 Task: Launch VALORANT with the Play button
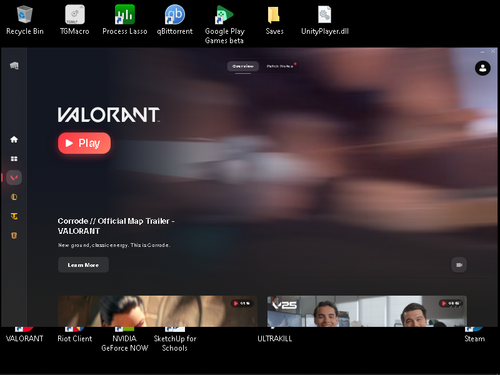click(x=84, y=143)
